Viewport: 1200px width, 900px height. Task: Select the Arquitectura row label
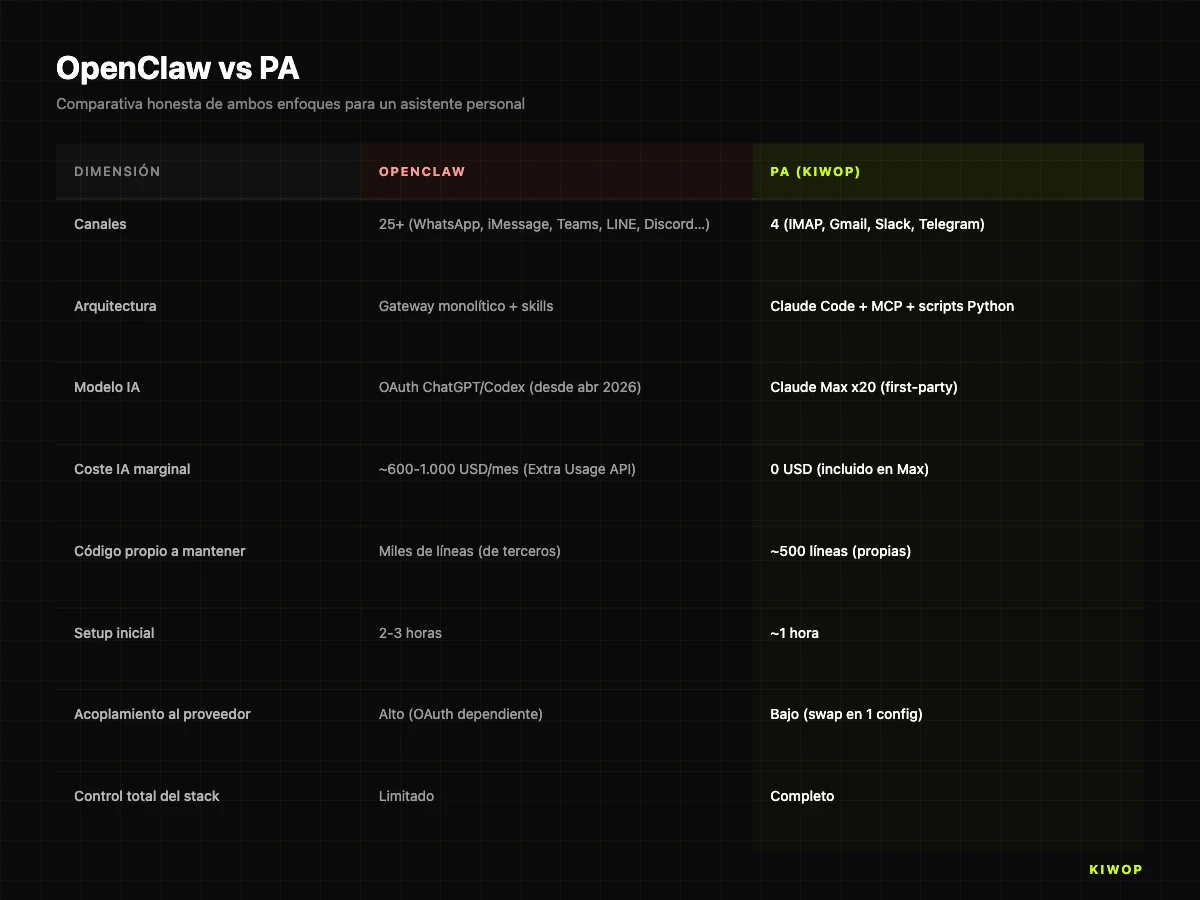click(115, 306)
